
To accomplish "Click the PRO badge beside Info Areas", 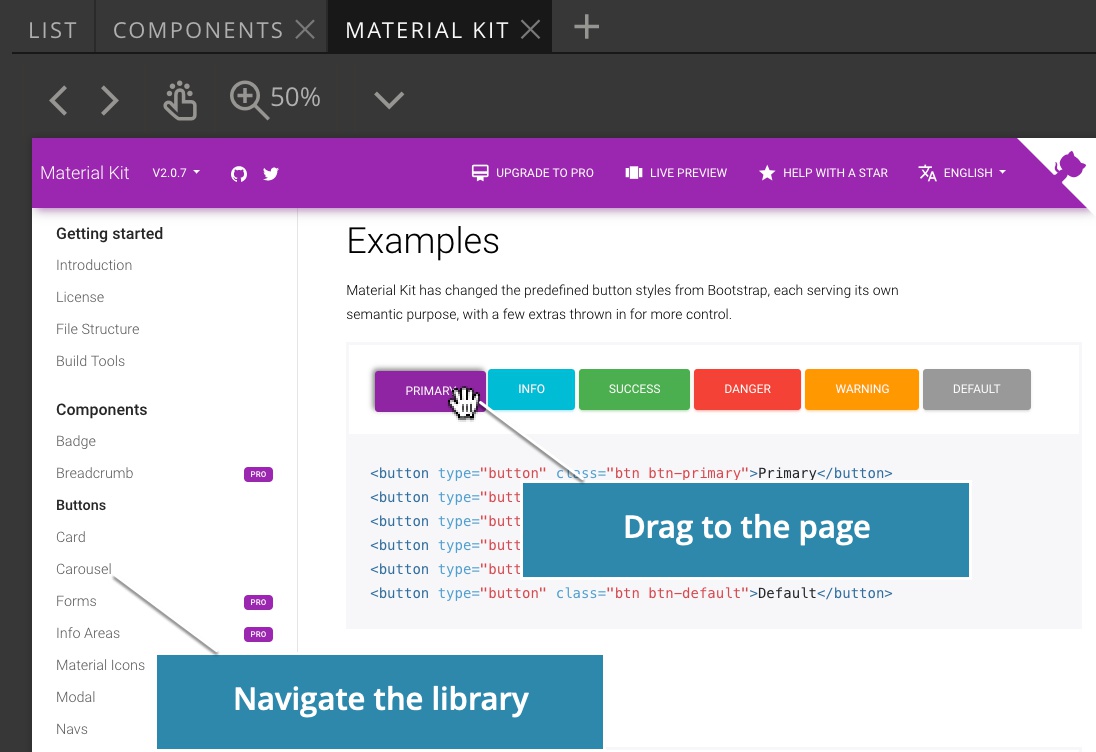I will [x=258, y=635].
